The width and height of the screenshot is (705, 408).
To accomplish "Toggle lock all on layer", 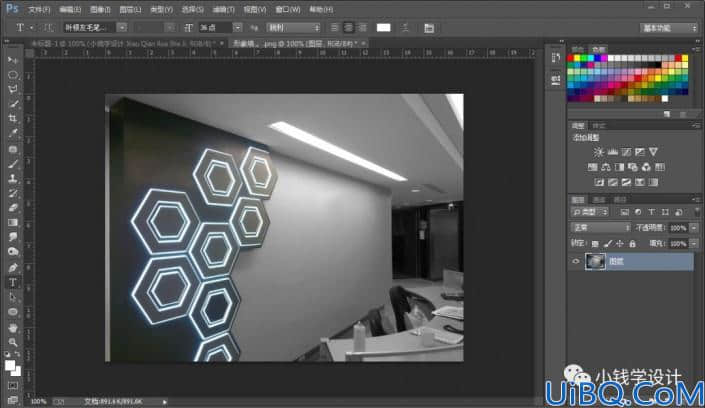I will tap(633, 243).
